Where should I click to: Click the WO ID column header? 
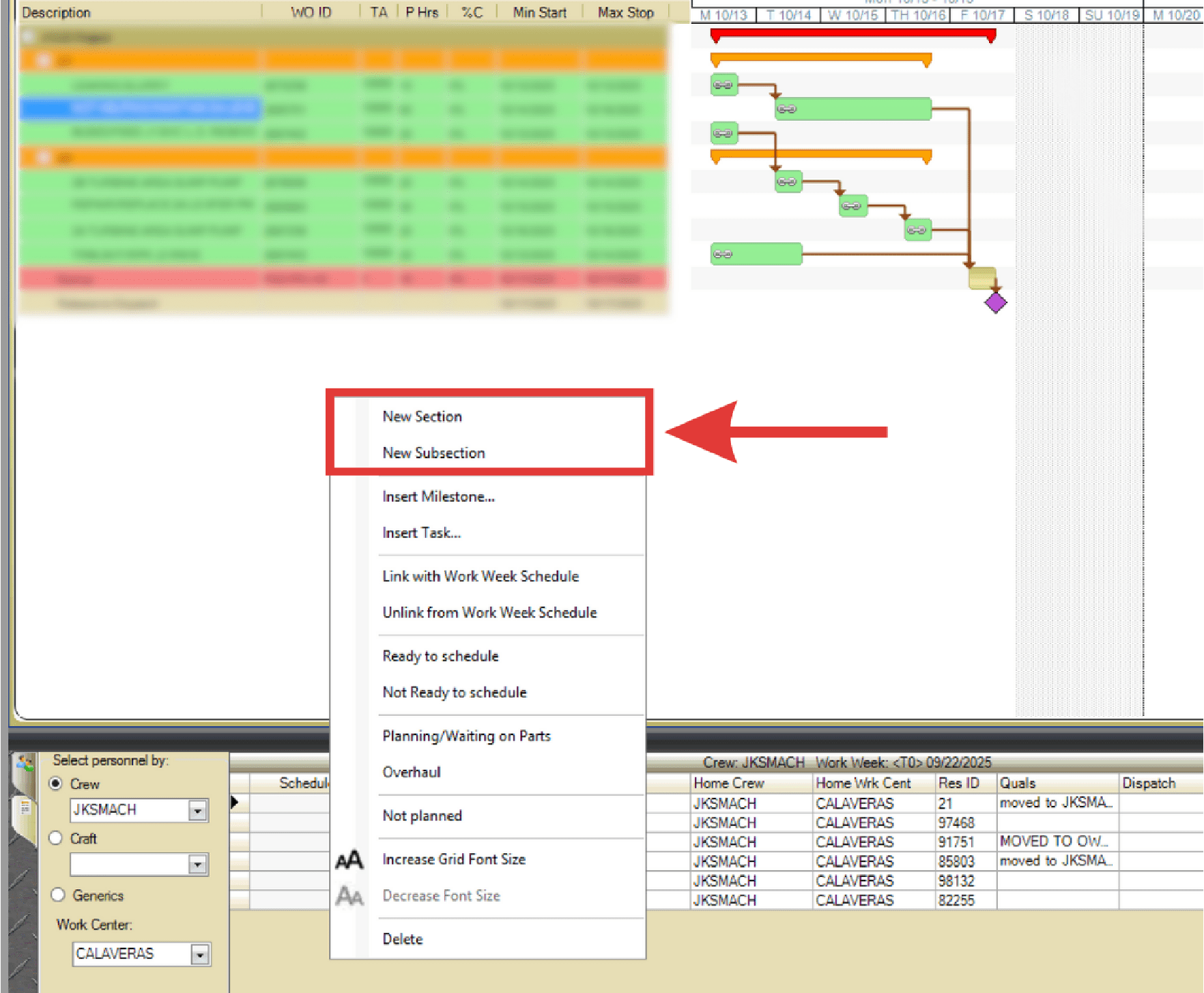[x=311, y=12]
